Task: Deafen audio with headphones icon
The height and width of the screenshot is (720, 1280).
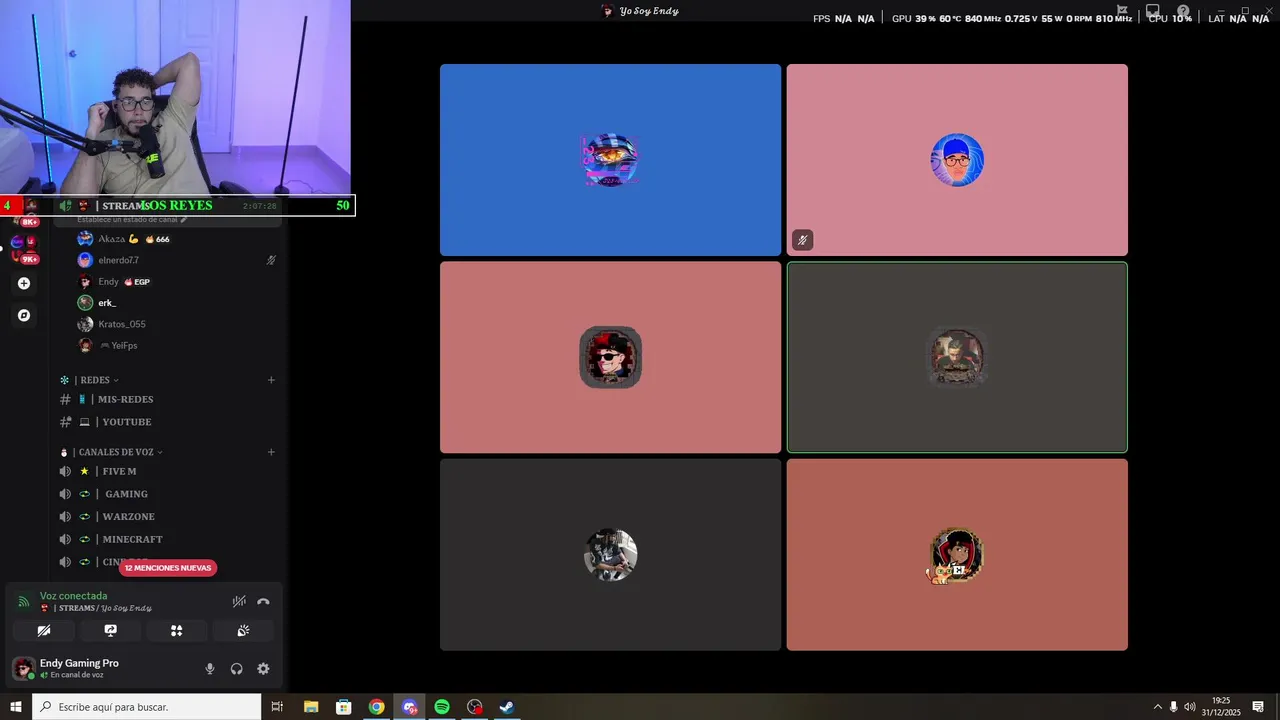Action: pyautogui.click(x=237, y=669)
